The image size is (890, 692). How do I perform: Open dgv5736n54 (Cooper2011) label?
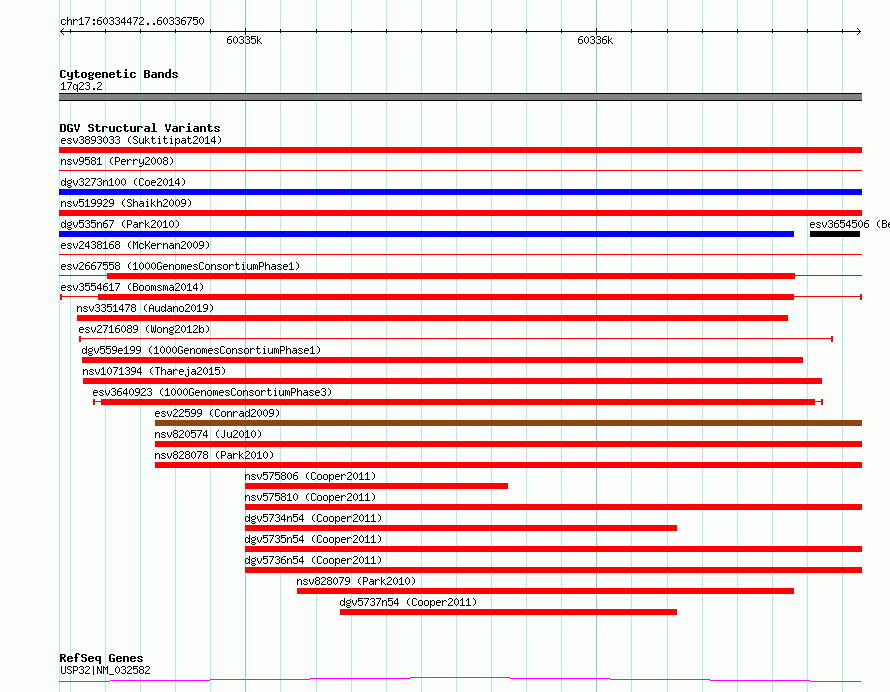(313, 560)
